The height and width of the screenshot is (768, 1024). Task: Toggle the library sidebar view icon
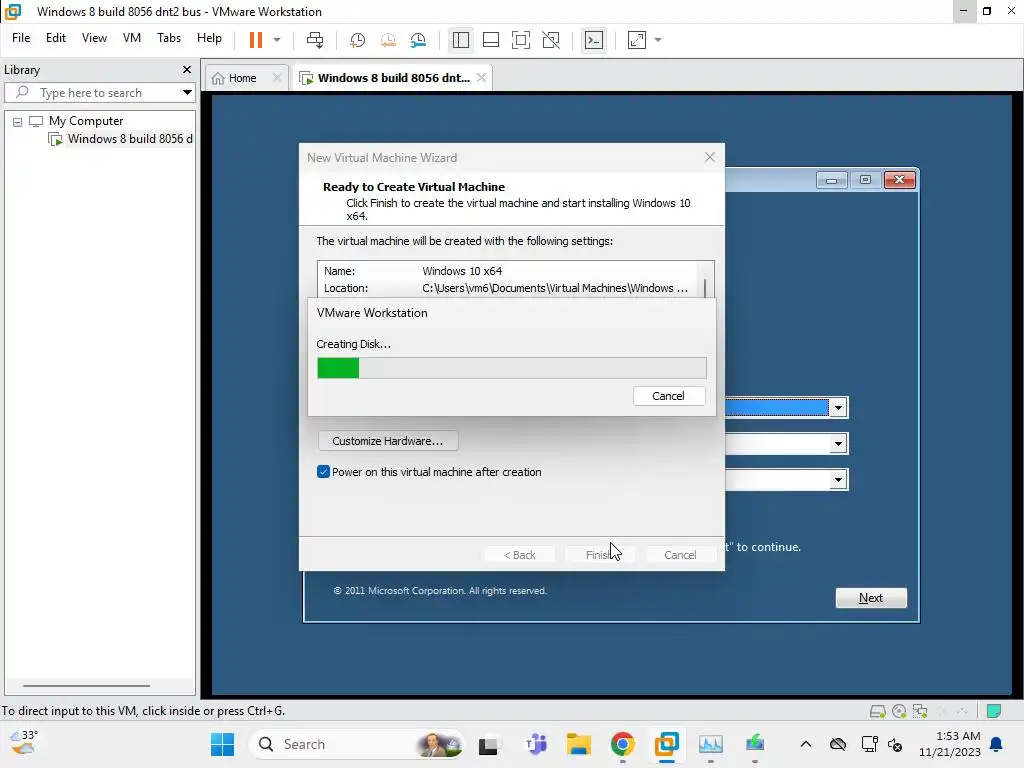coord(460,40)
